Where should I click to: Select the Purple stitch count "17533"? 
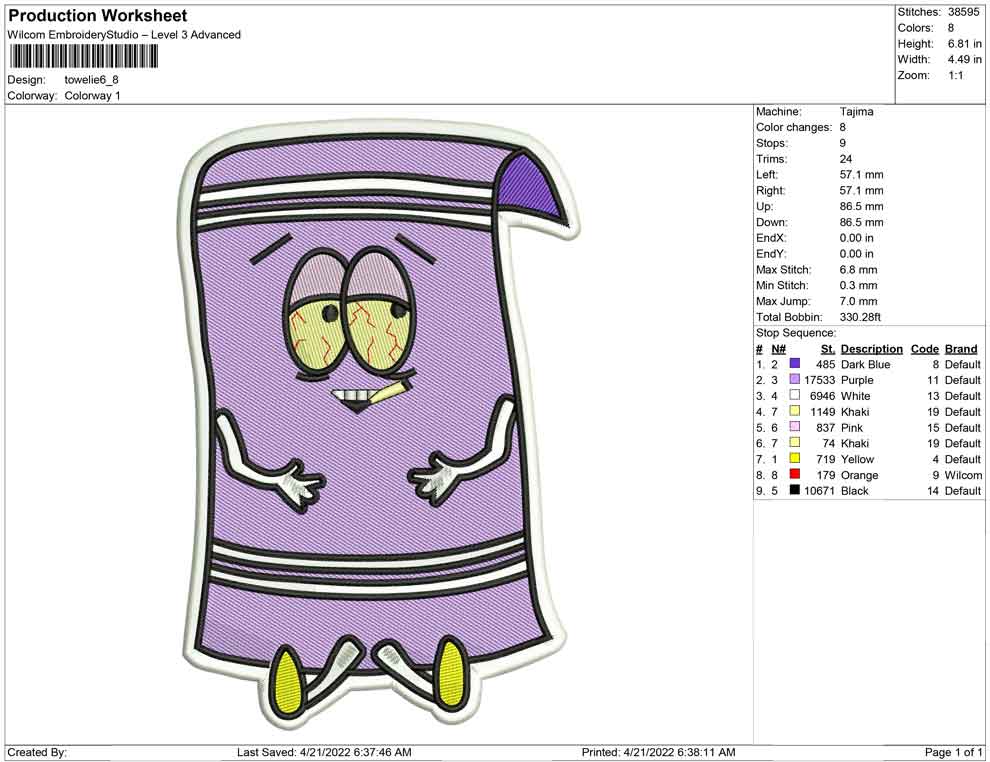click(x=819, y=380)
